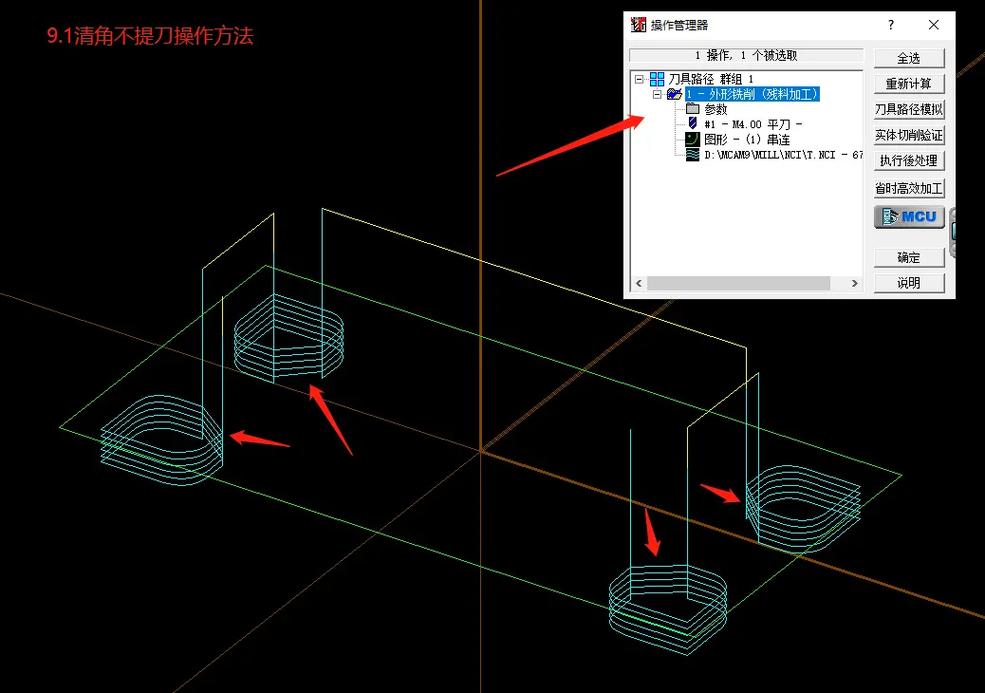Close the 操作管理器 dialog
This screenshot has height=693, width=985.
933,25
